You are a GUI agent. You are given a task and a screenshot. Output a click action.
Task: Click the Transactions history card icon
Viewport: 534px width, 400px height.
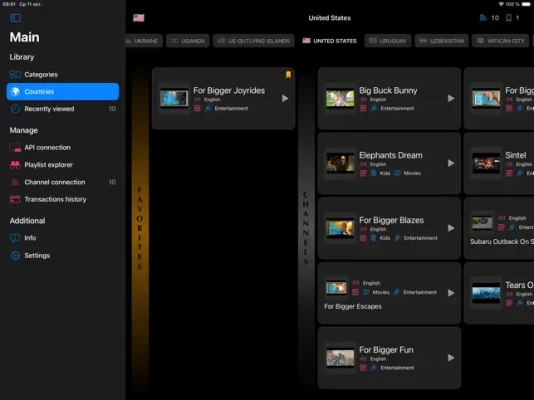15,199
